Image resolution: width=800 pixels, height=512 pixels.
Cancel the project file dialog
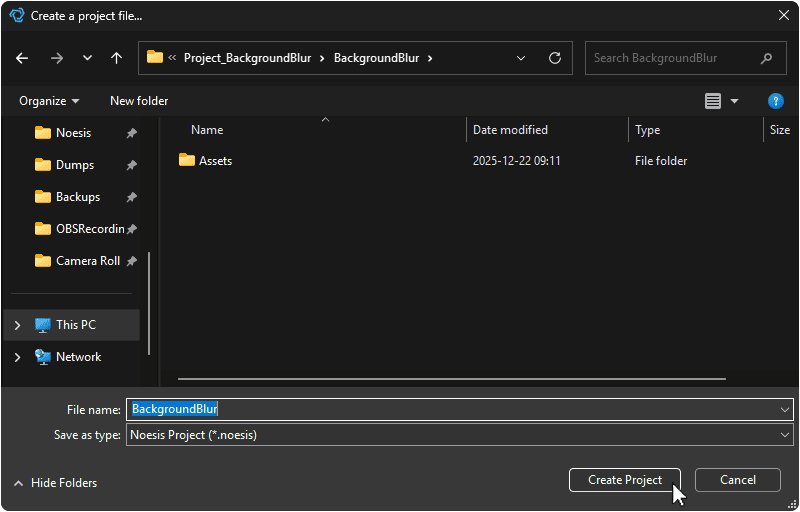[738, 480]
